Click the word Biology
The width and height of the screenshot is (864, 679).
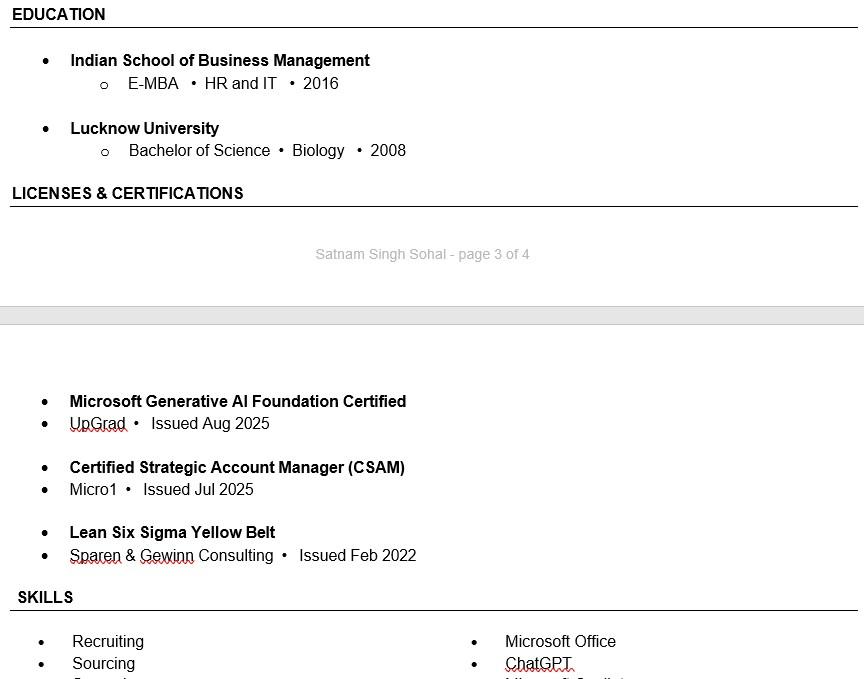[318, 151]
